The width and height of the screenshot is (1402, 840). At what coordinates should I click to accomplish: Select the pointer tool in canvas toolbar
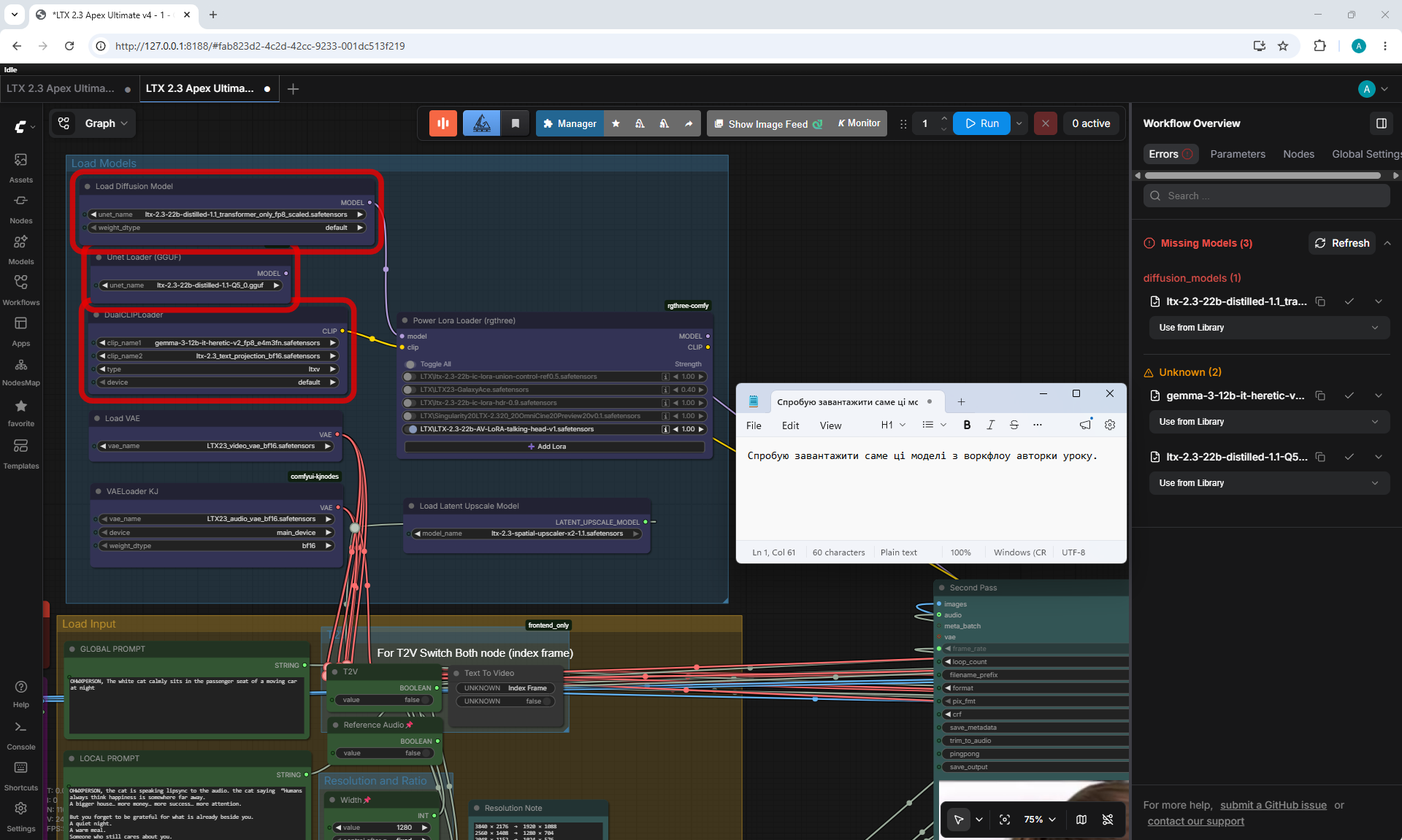tap(958, 820)
